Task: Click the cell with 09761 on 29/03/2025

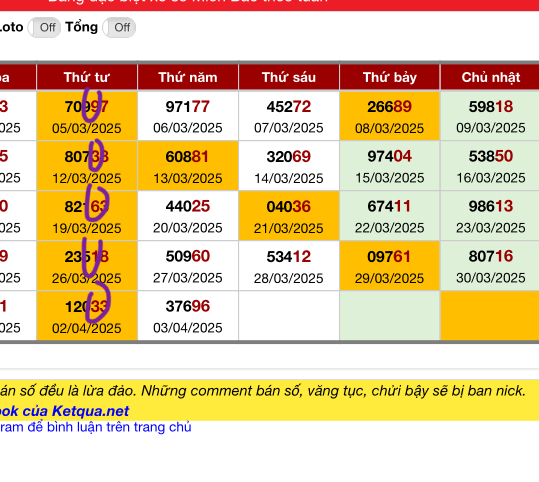Action: point(390,266)
